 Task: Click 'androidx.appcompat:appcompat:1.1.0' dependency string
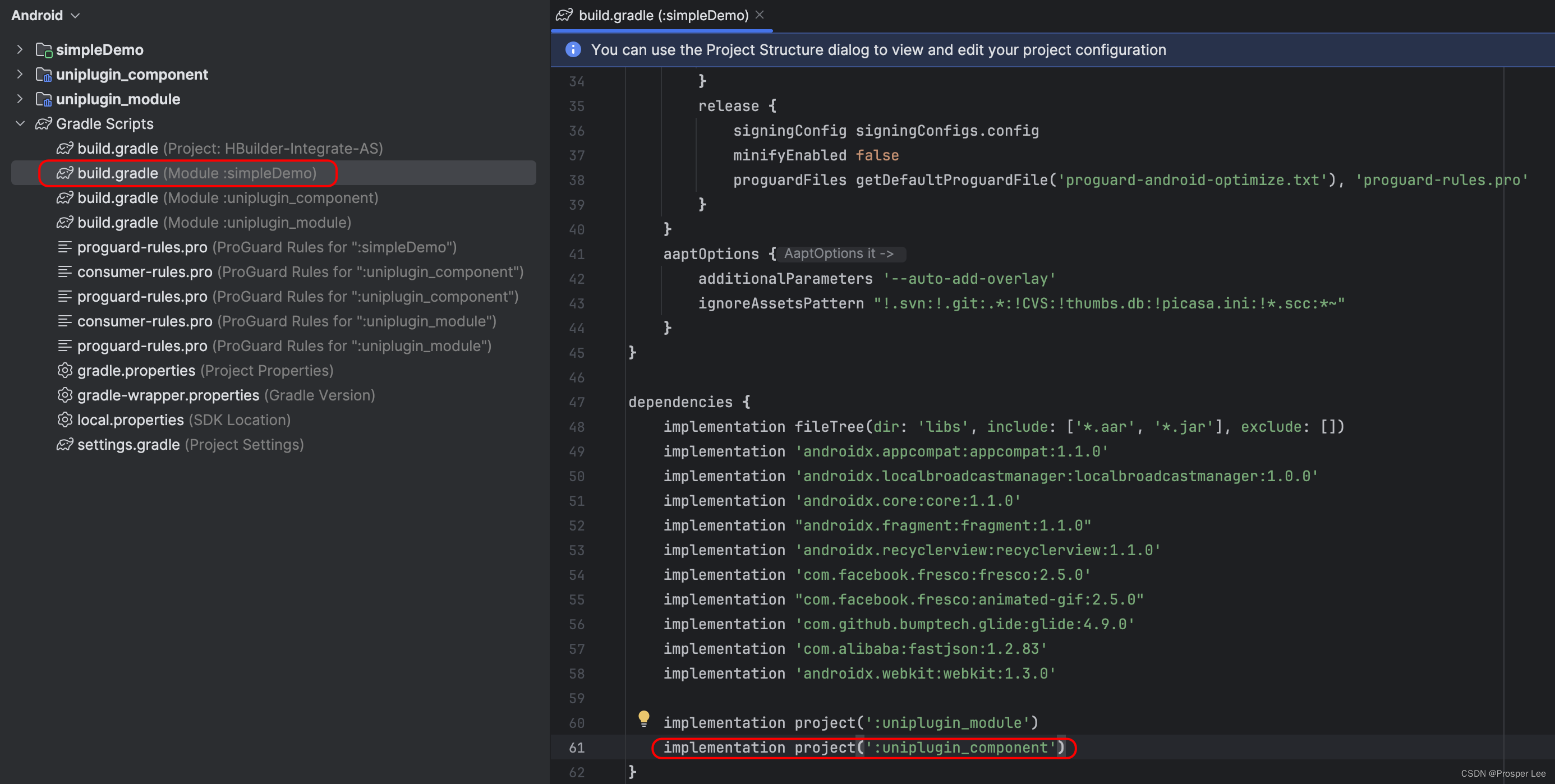[951, 451]
